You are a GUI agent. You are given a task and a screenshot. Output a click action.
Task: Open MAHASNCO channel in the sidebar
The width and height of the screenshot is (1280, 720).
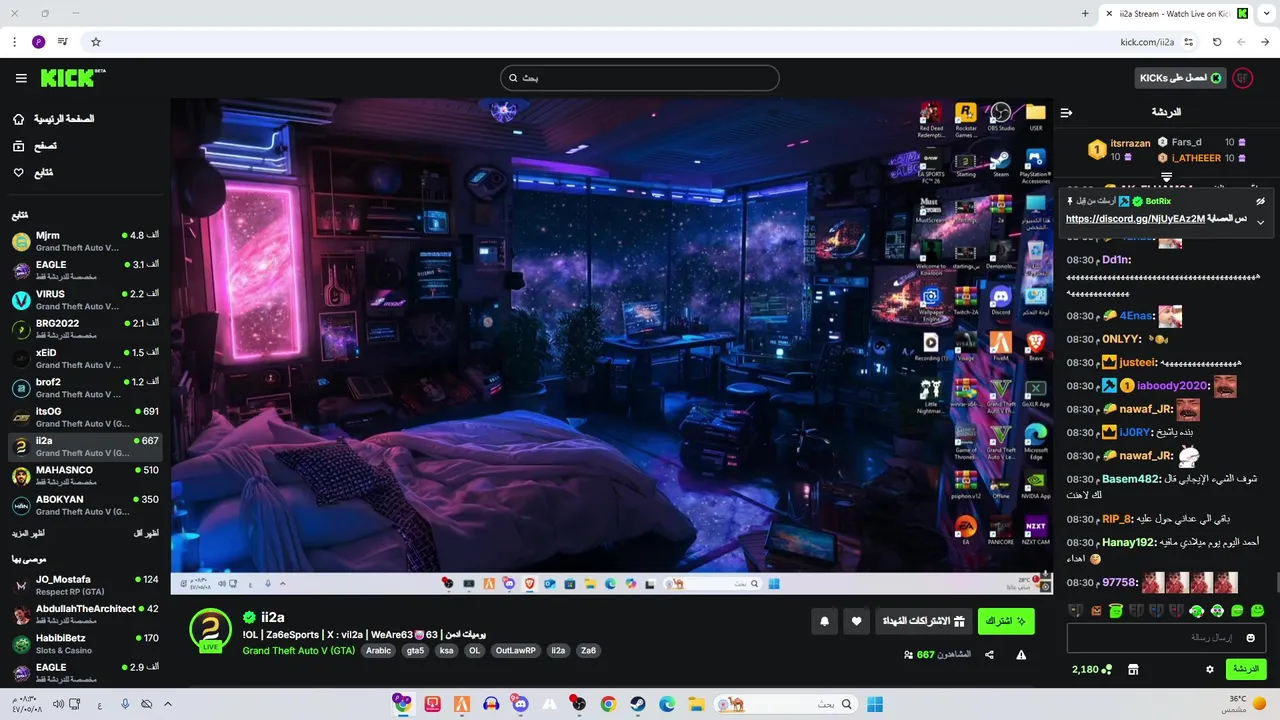point(85,476)
